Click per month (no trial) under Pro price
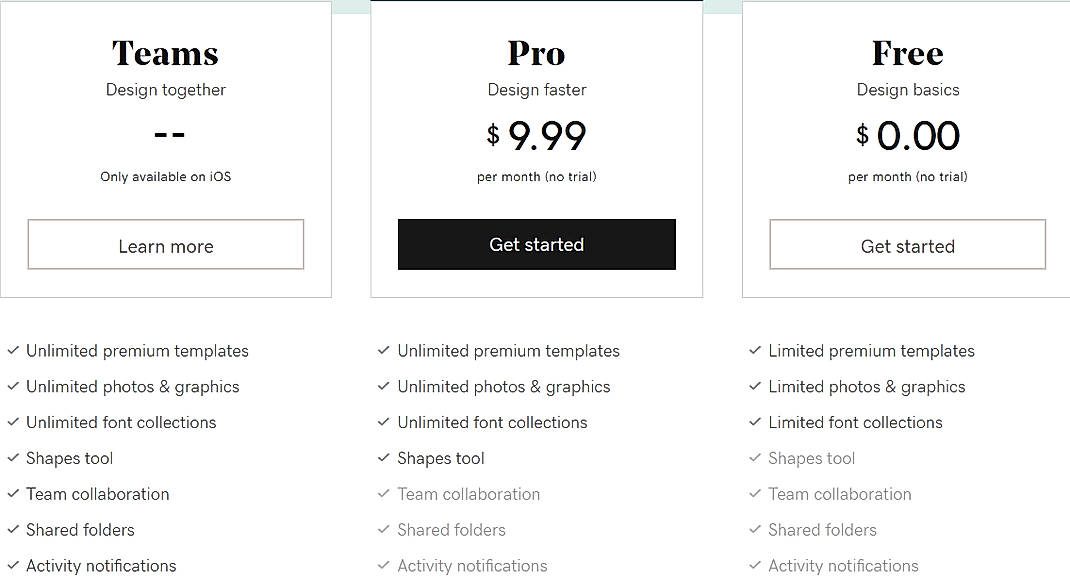 [x=536, y=177]
